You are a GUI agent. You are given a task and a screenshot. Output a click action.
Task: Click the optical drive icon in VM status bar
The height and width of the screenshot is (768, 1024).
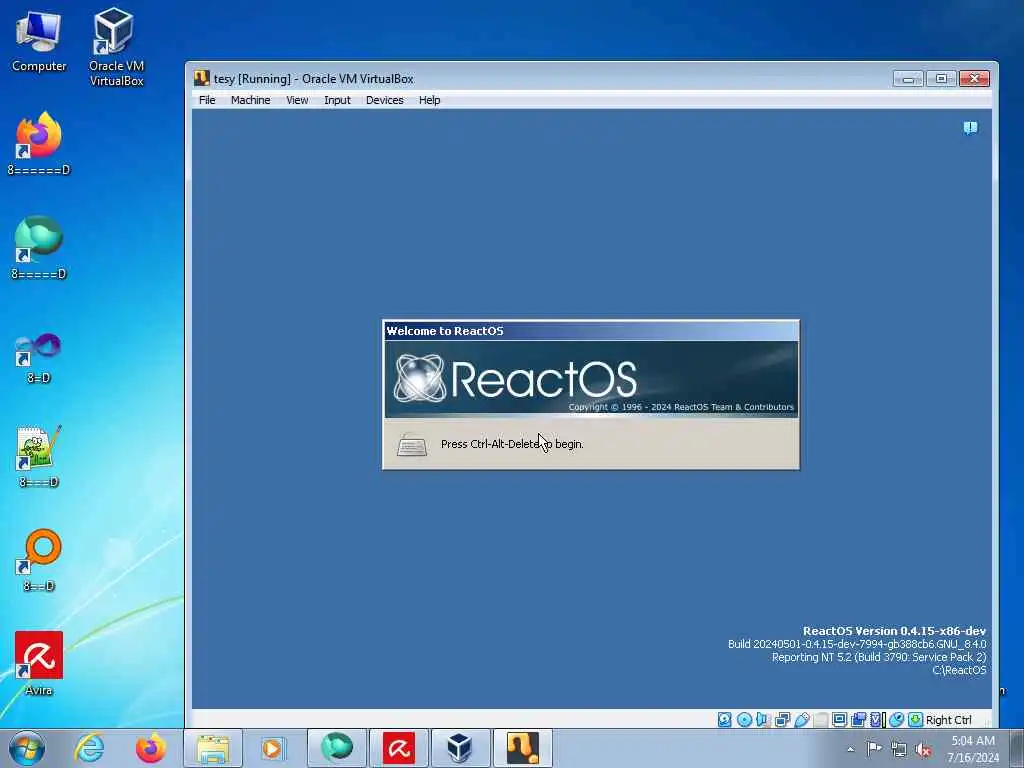click(x=744, y=720)
